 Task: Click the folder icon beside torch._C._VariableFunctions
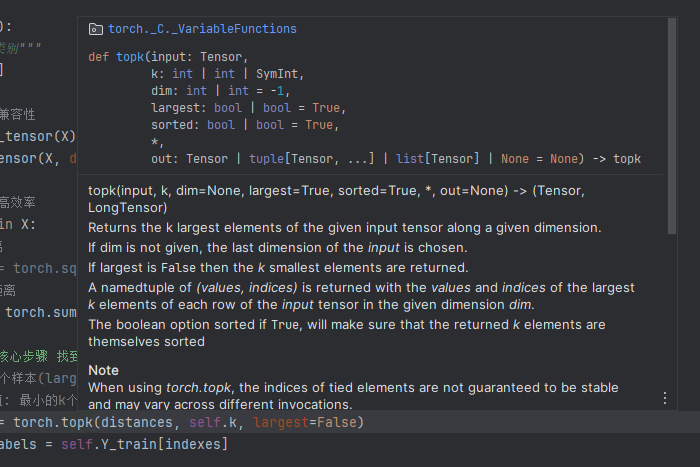click(x=96, y=29)
